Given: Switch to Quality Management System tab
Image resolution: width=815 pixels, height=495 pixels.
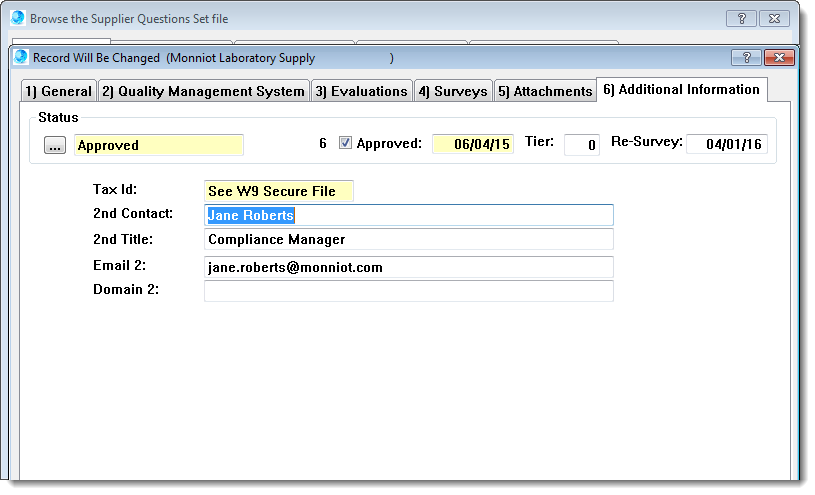Looking at the screenshot, I should [203, 91].
